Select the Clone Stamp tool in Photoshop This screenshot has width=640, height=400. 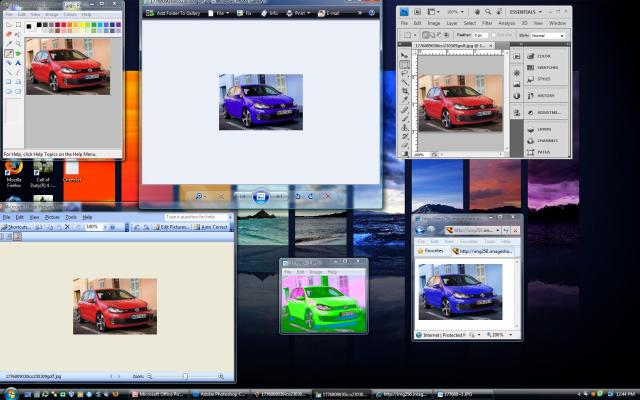404,127
